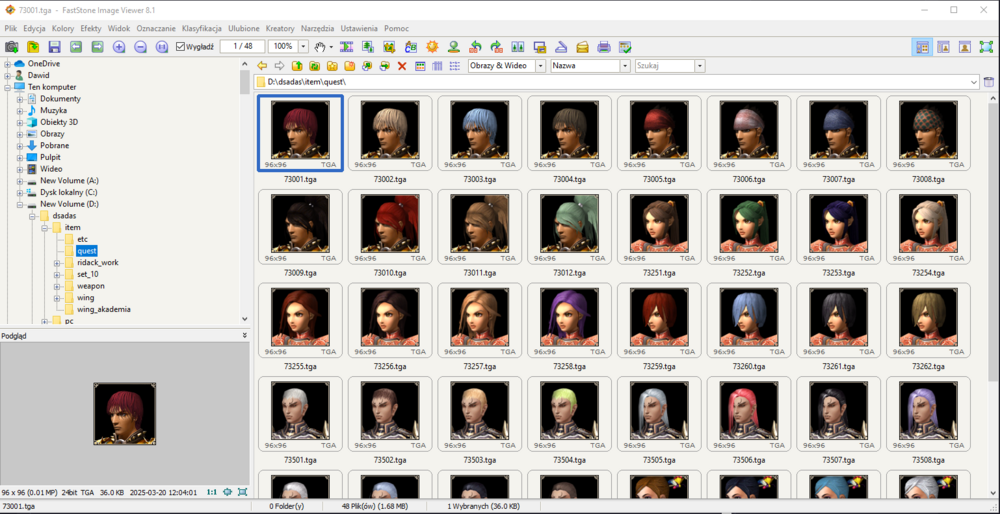Select the second layout view button
Screen dimensions: 1000x514
coord(943,47)
